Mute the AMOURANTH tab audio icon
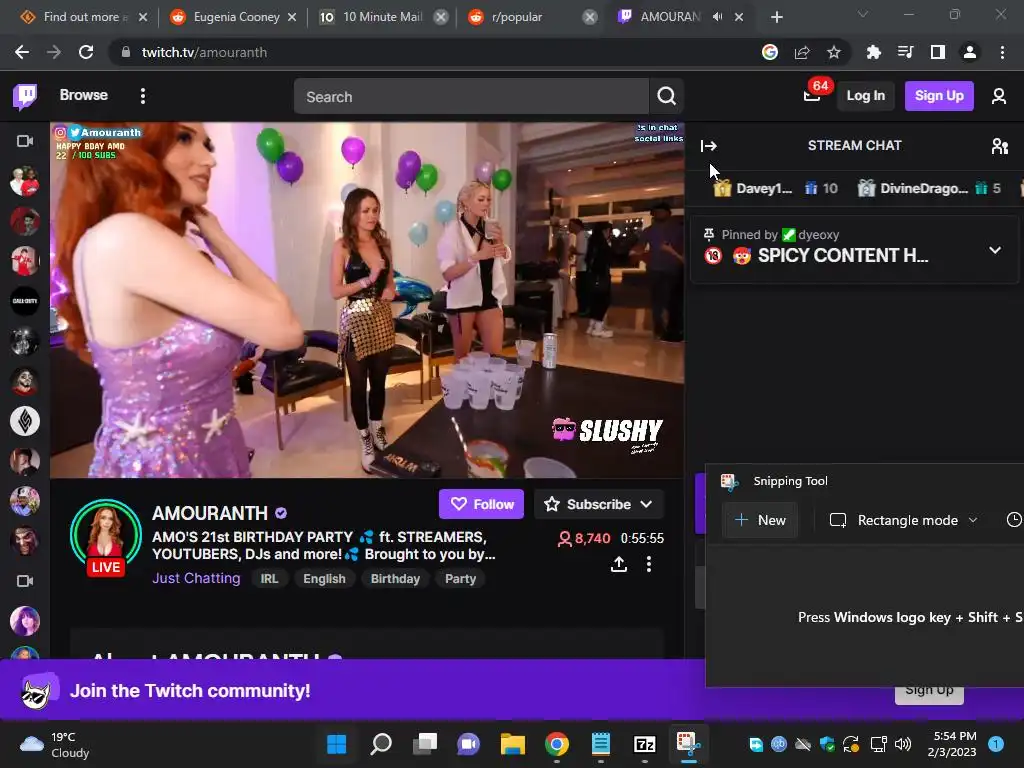Screen dimensions: 1024x768 coord(718,17)
